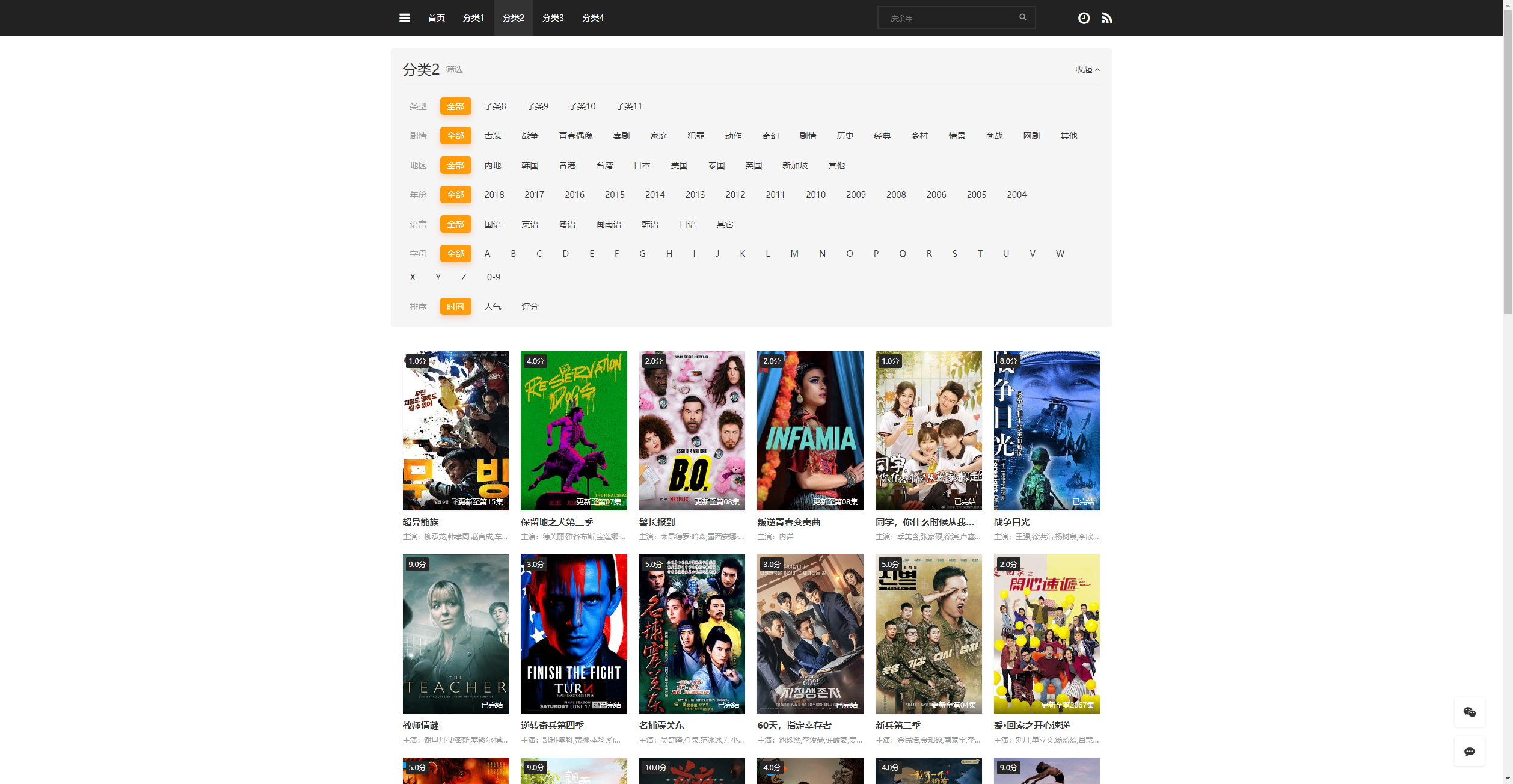Viewport: 1513px width, 784px height.
Task: Click the WeChat floating icon
Action: click(1469, 712)
